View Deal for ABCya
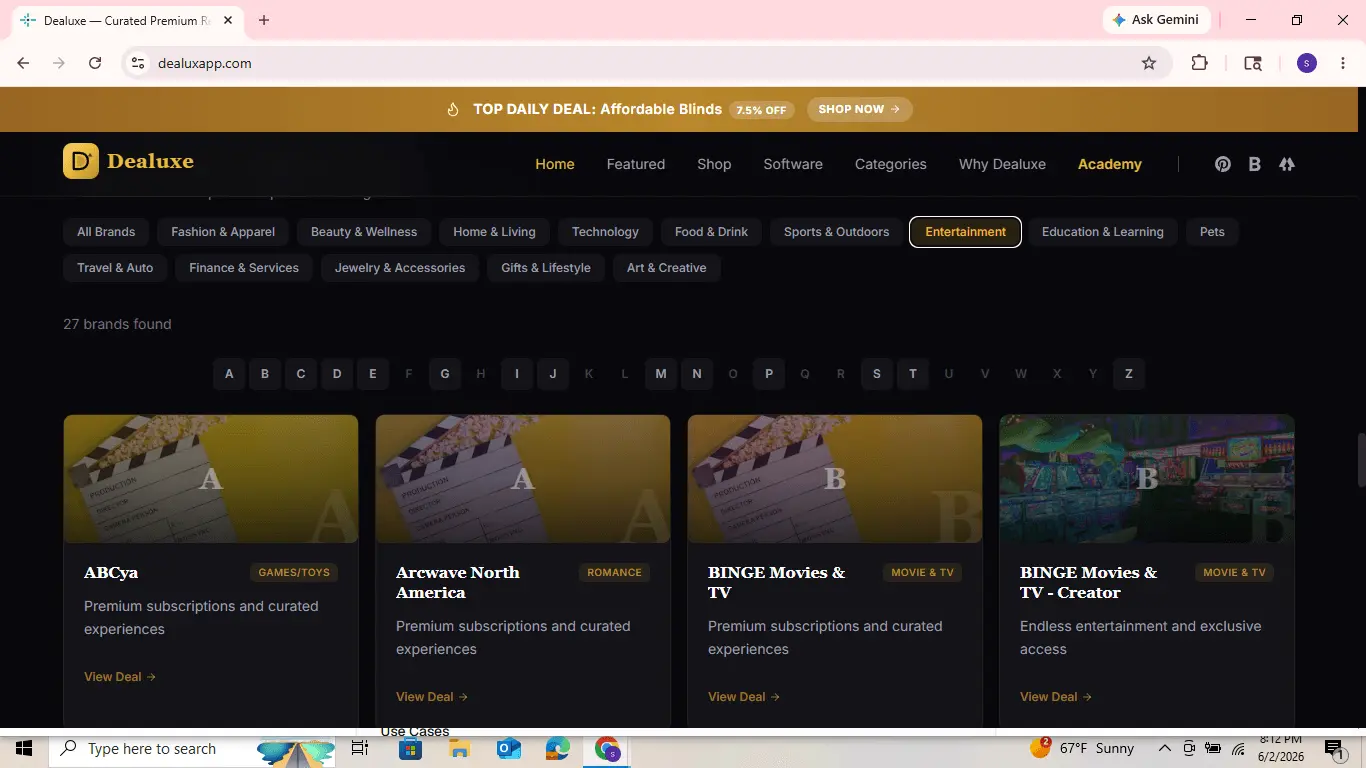This screenshot has width=1366, height=768. [120, 677]
